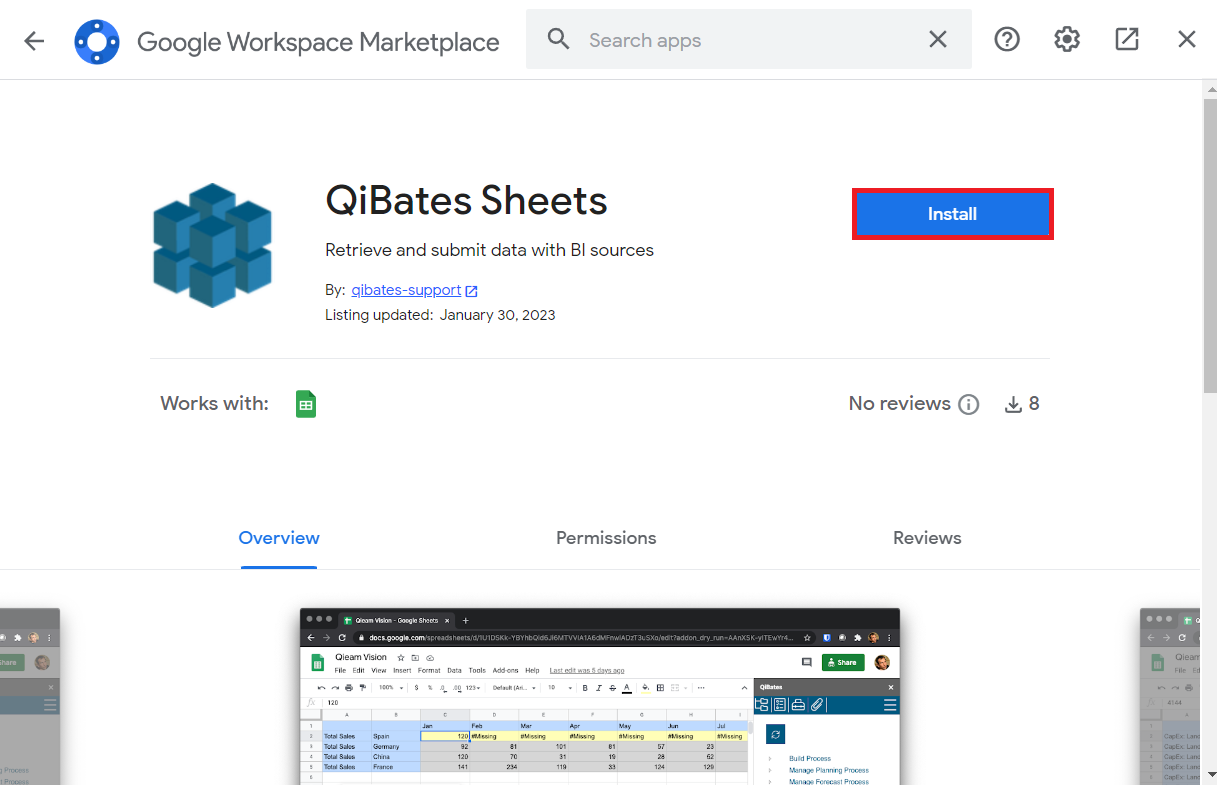Select the center spreadsheet screenshot thumbnail
The width and height of the screenshot is (1217, 785).
tap(600, 696)
